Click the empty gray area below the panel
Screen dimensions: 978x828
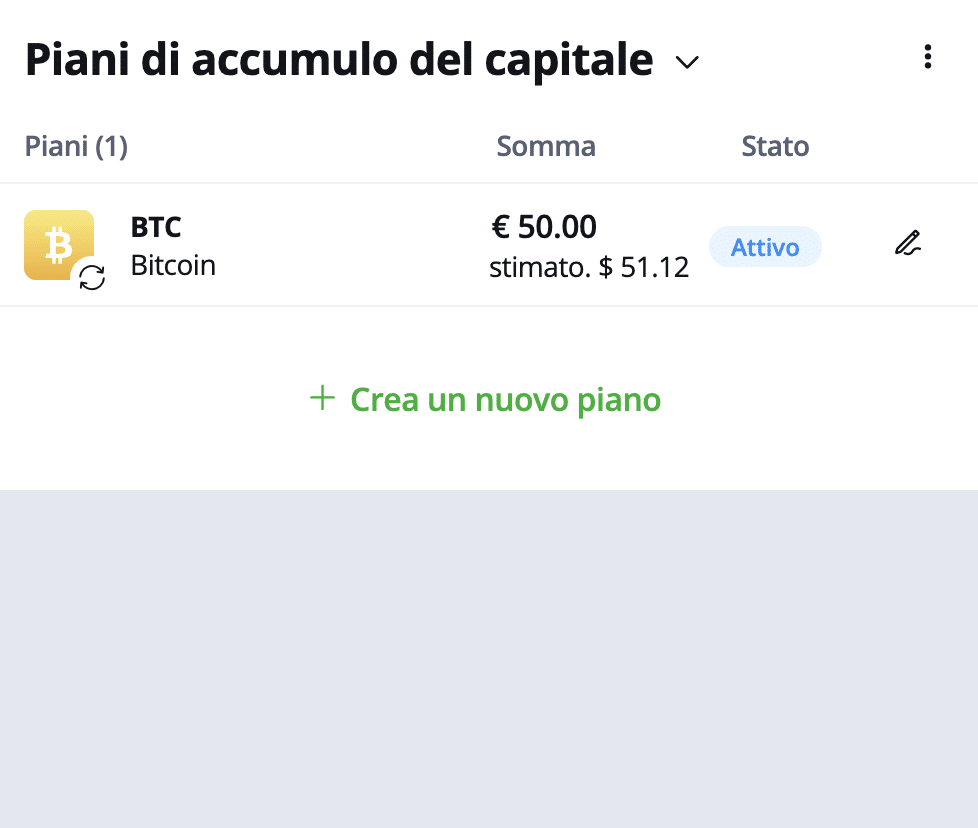point(489,658)
